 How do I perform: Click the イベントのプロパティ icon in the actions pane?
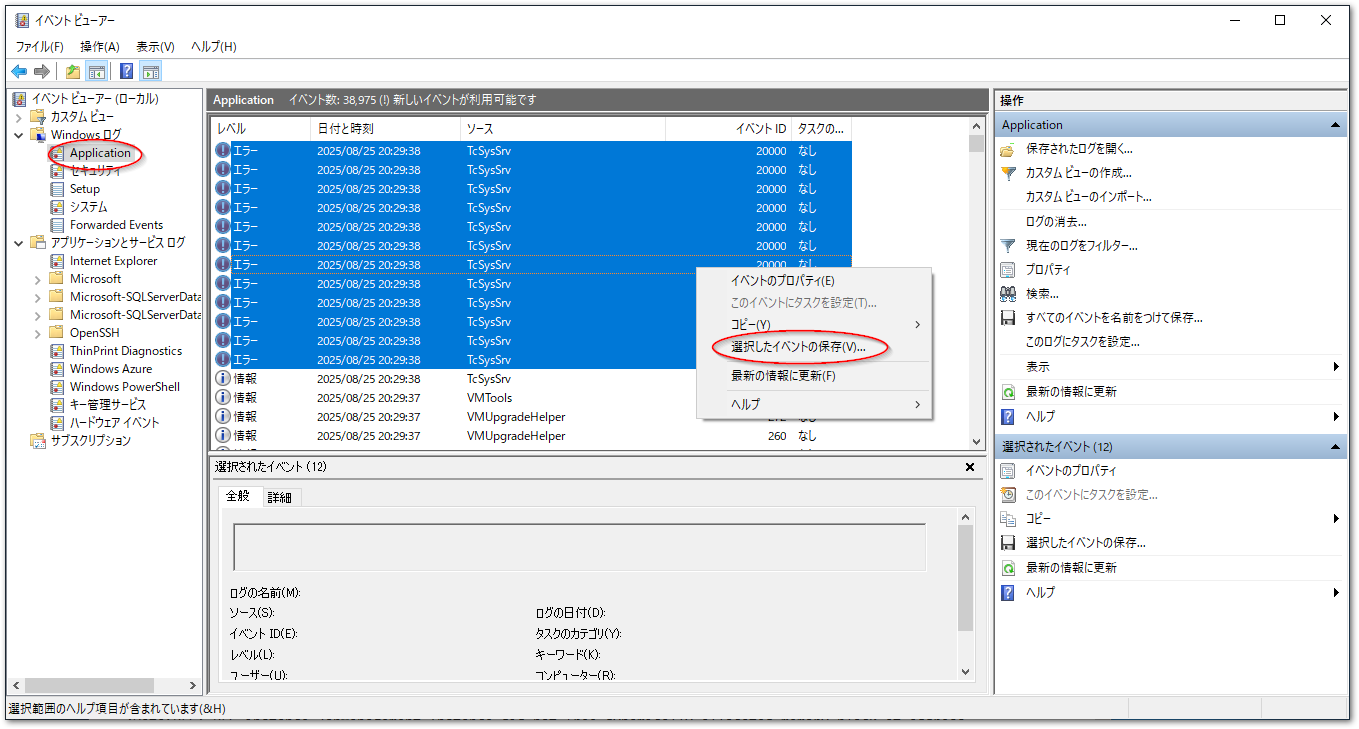[1009, 471]
